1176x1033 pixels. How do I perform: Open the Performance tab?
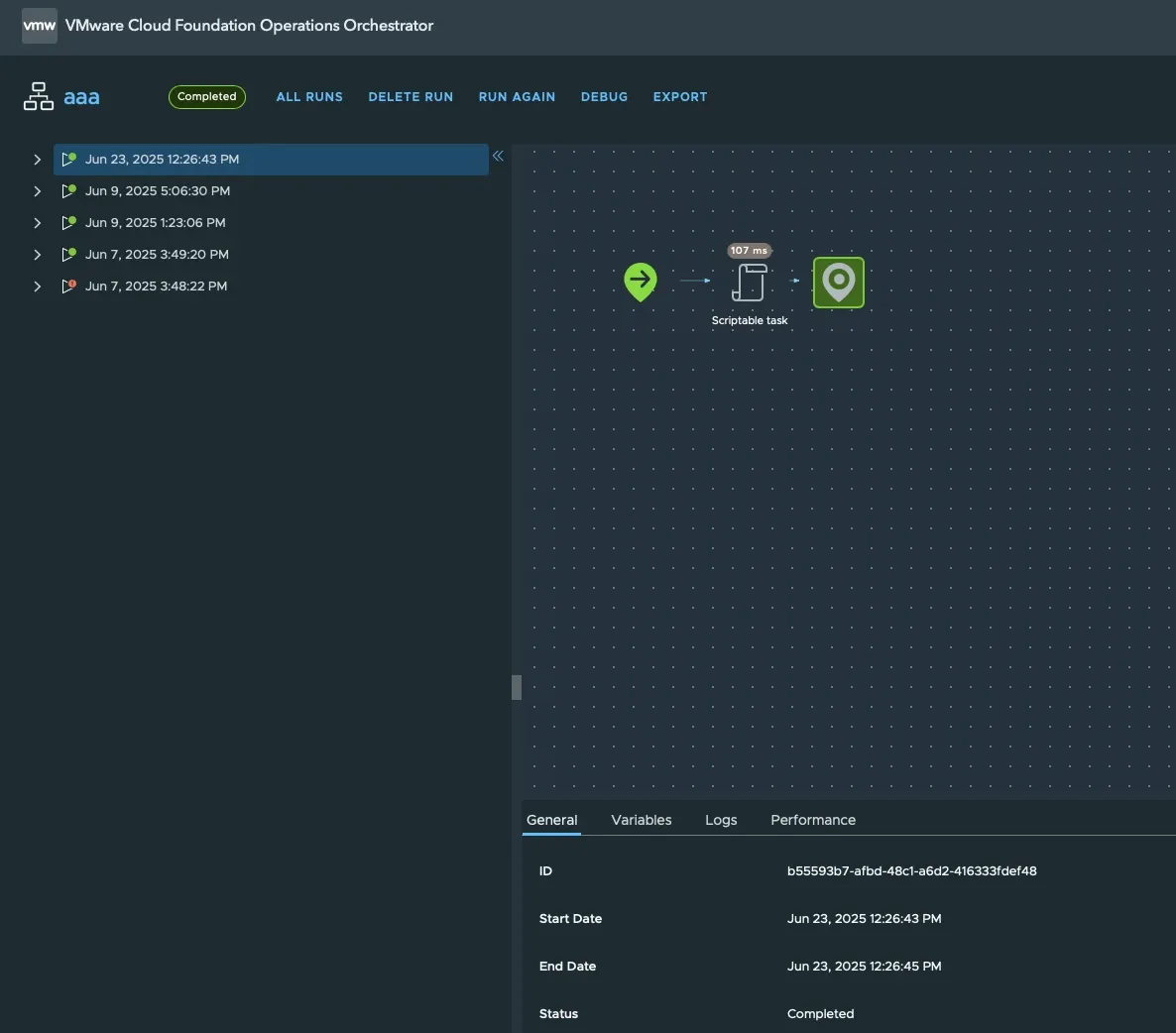click(x=813, y=820)
